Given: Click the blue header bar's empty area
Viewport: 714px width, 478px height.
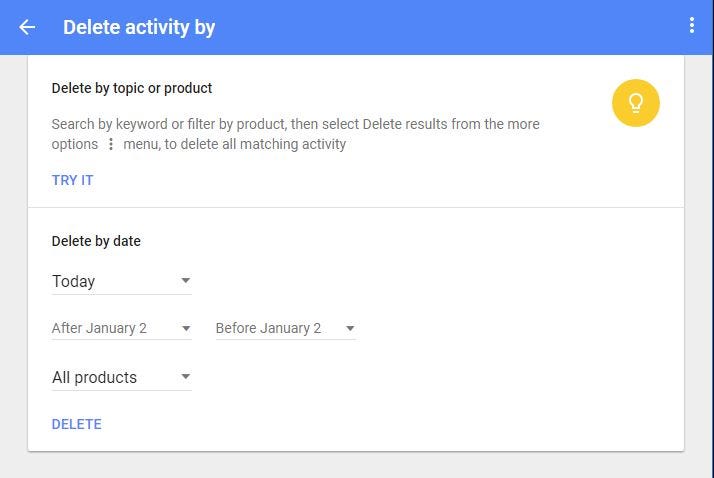Looking at the screenshot, I should click(x=450, y=27).
